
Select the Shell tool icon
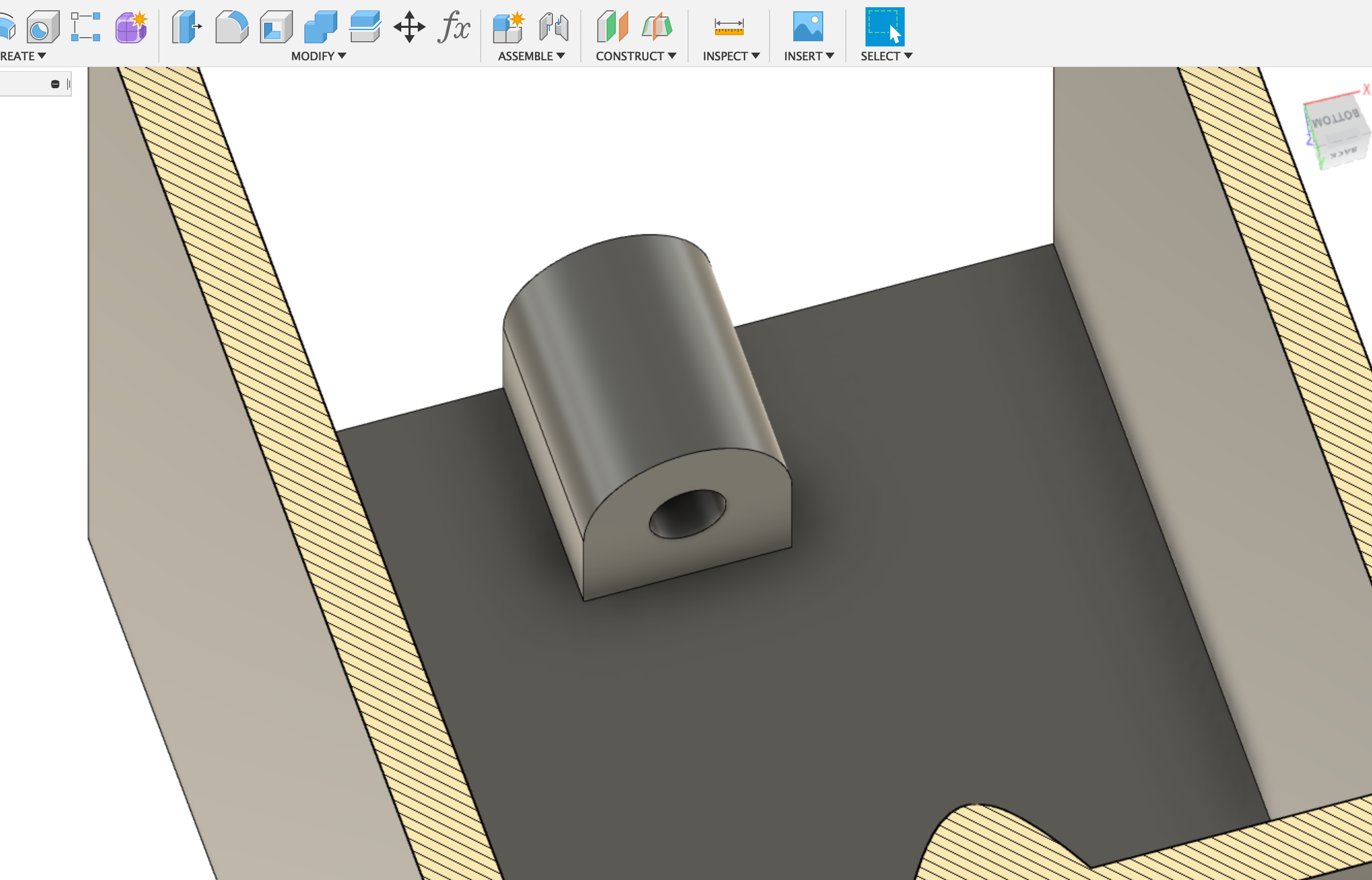pos(276,27)
